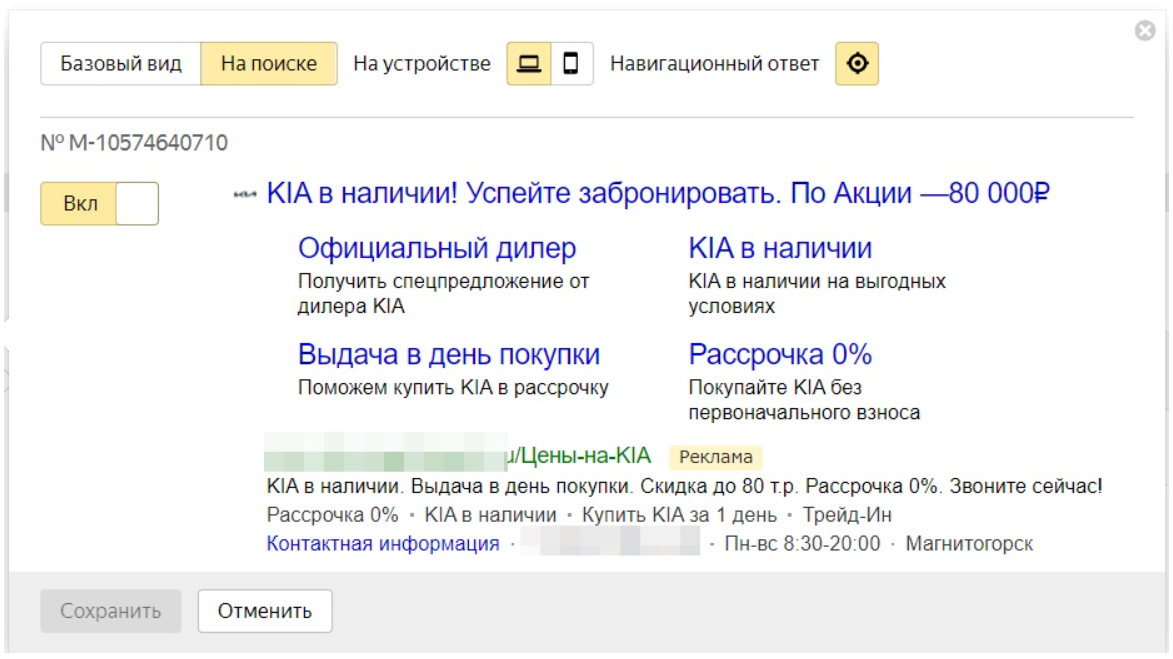1173x659 pixels.
Task: Open the KIA в наличии ad headline
Action: [658, 194]
